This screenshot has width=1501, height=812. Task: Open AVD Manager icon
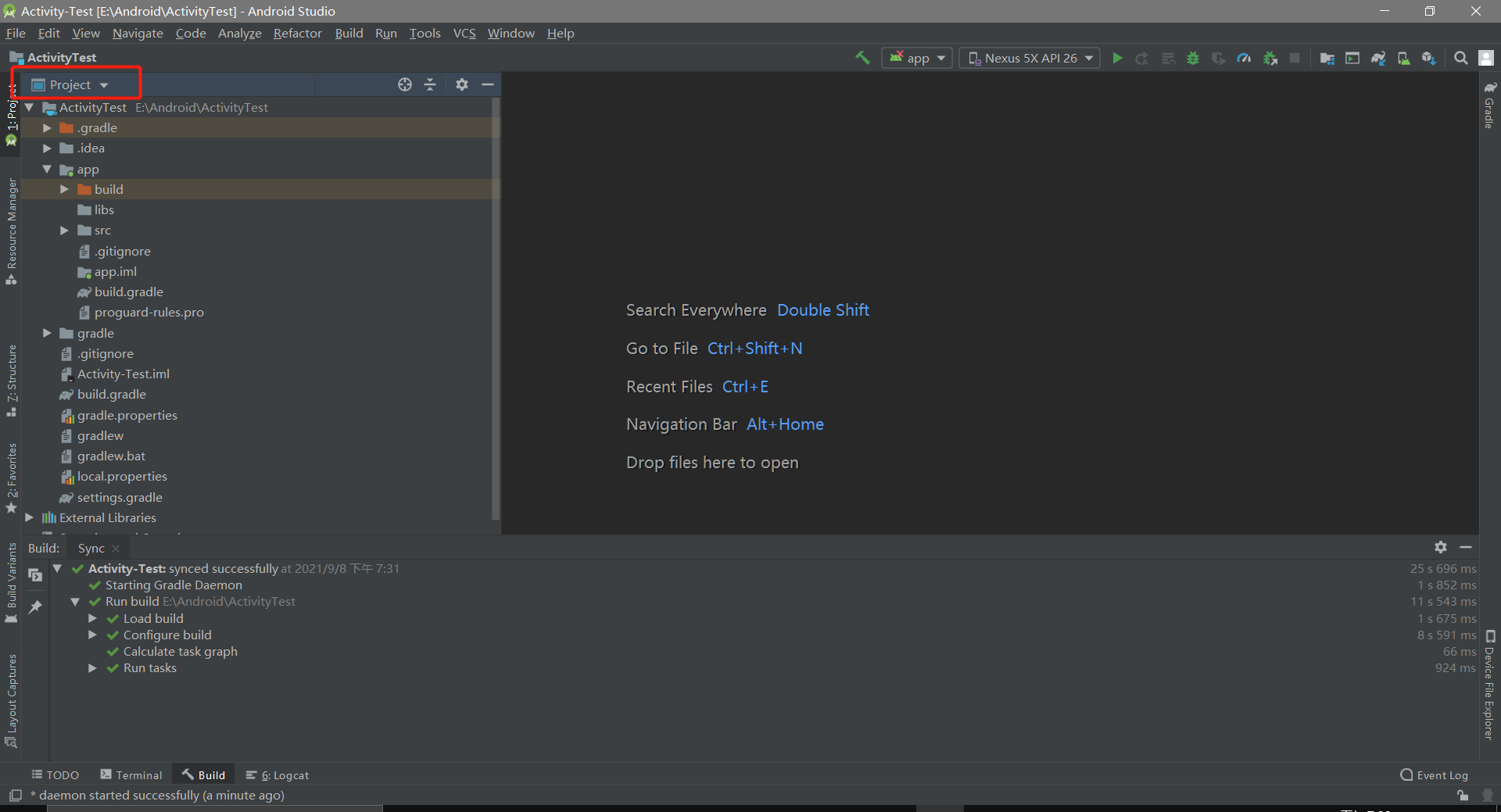(1404, 58)
